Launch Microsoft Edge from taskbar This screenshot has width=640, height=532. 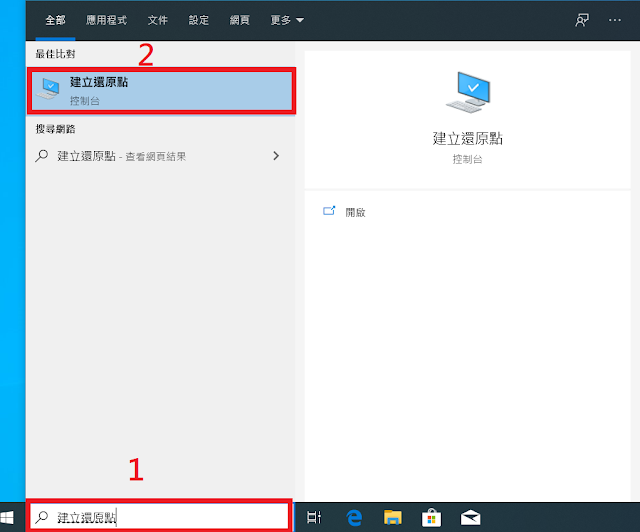354,518
